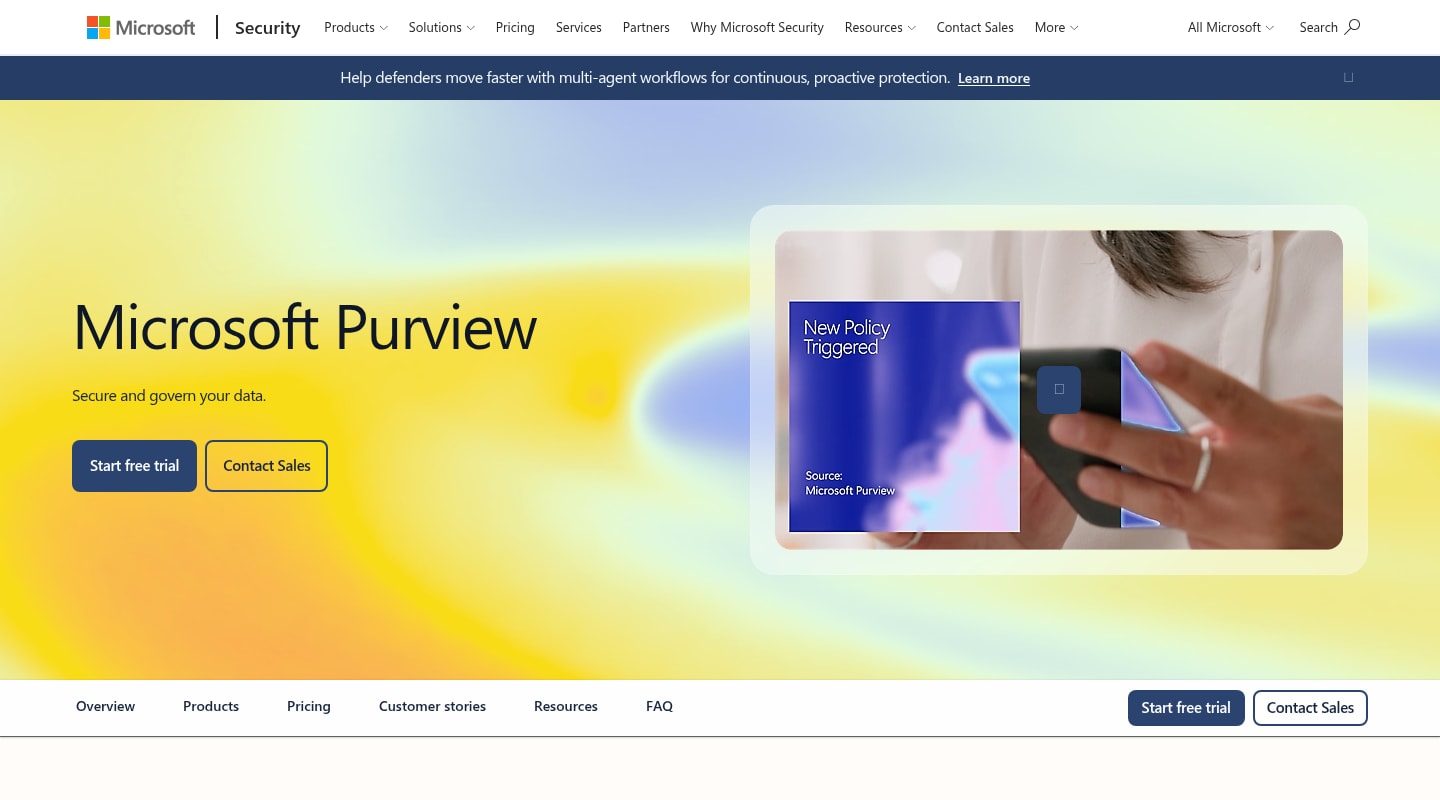Click the 'Secure and govern your data.' text
Viewport: 1440px width, 800px height.
[x=169, y=396]
